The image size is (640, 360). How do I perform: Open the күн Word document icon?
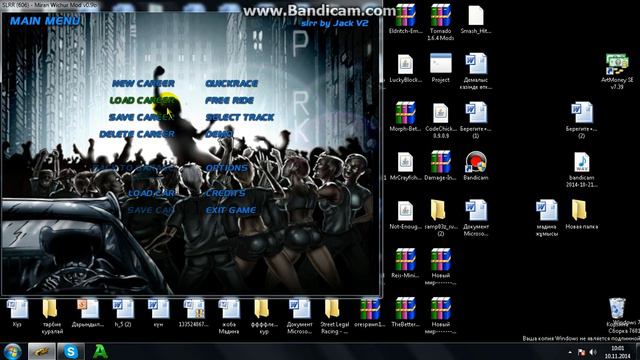click(x=158, y=309)
